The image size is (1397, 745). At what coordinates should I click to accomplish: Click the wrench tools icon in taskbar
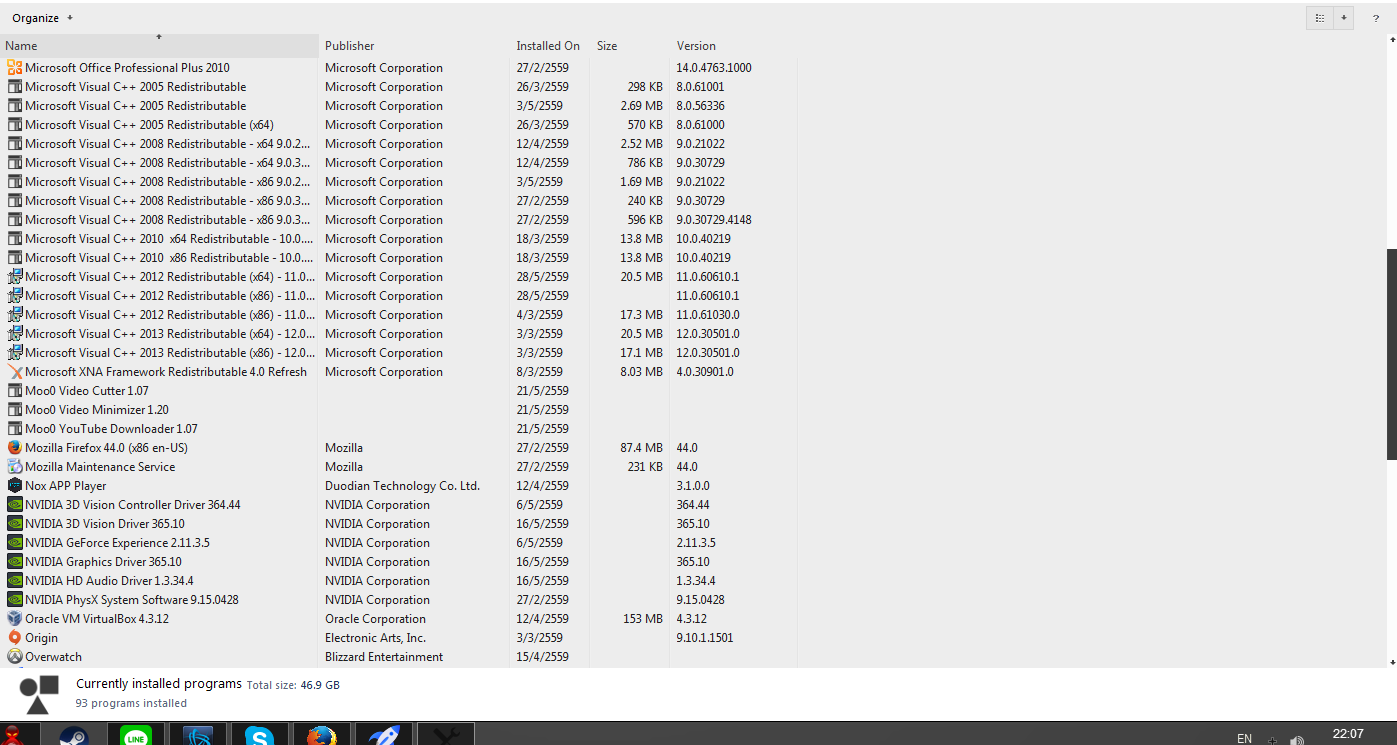[x=445, y=735]
